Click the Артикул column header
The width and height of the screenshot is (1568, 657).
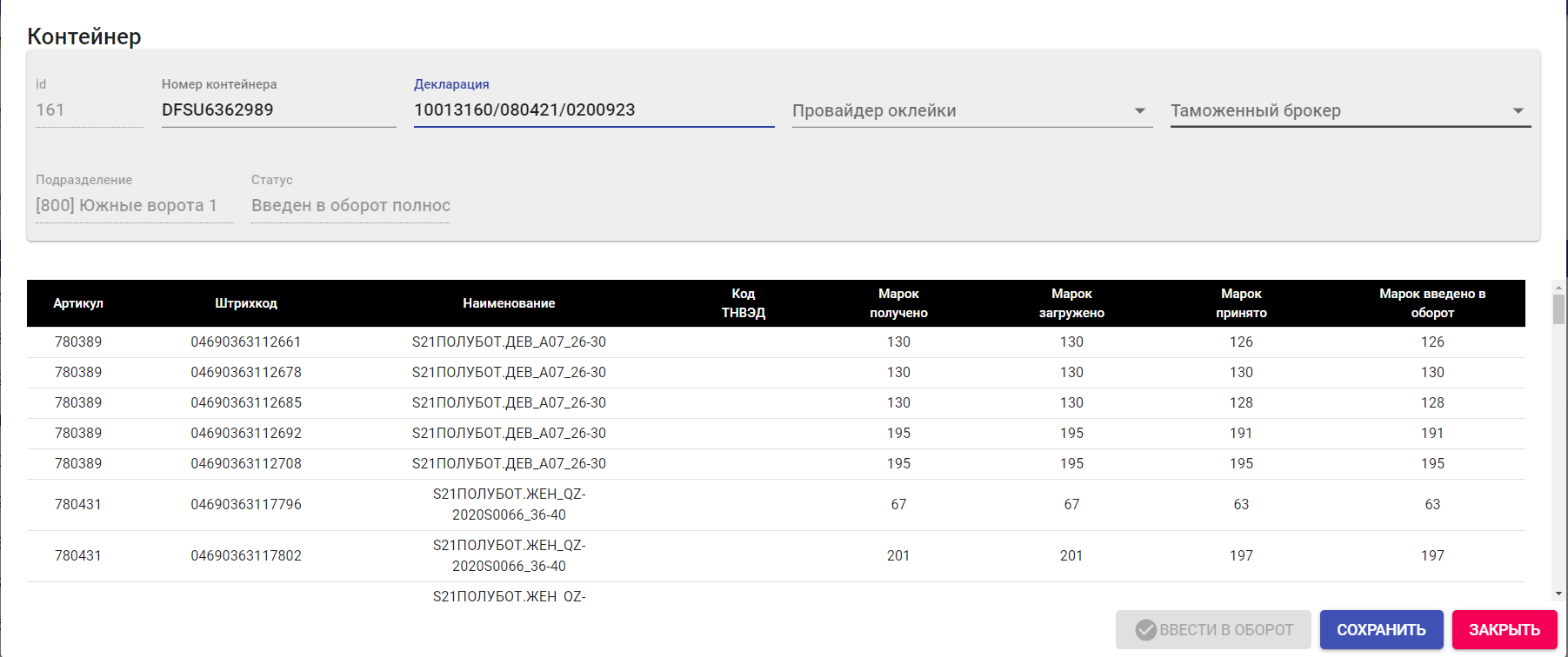click(x=78, y=303)
